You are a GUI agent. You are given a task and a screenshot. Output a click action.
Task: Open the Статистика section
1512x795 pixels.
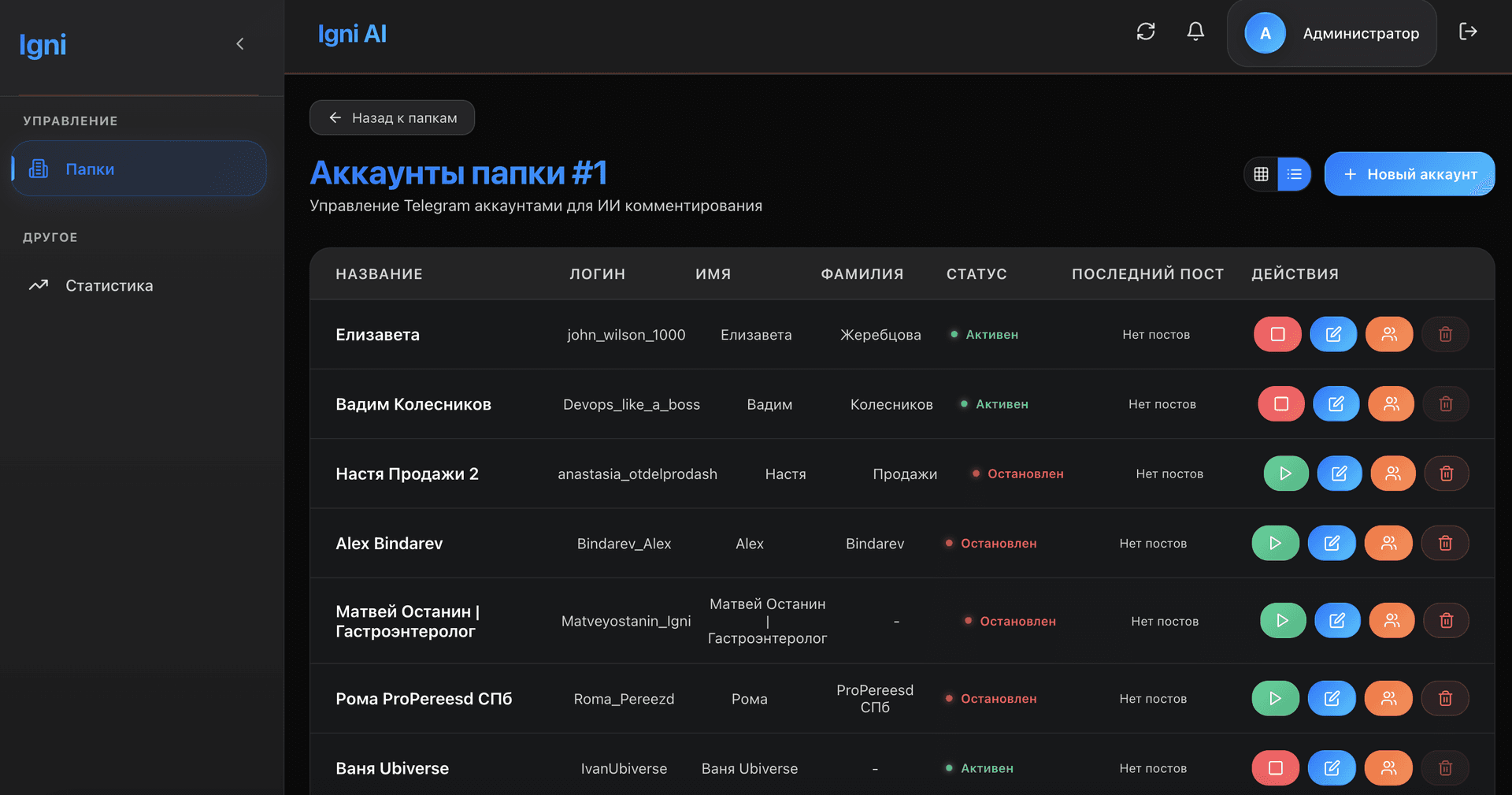pos(109,285)
